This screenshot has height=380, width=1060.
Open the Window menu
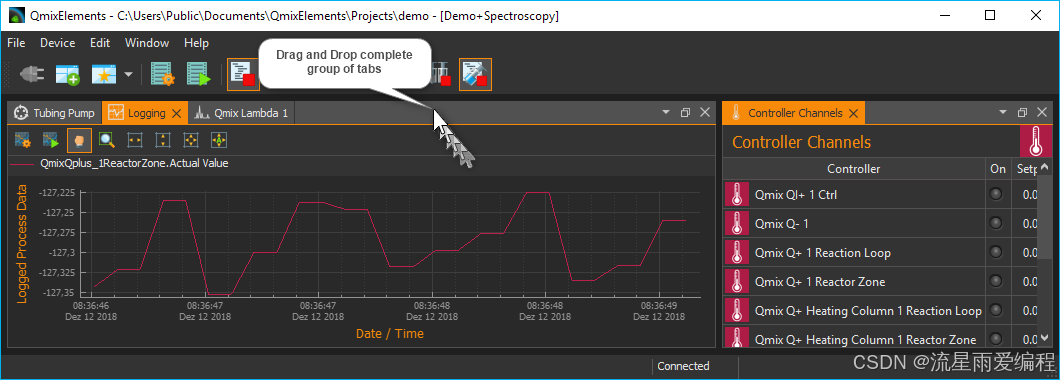(147, 43)
